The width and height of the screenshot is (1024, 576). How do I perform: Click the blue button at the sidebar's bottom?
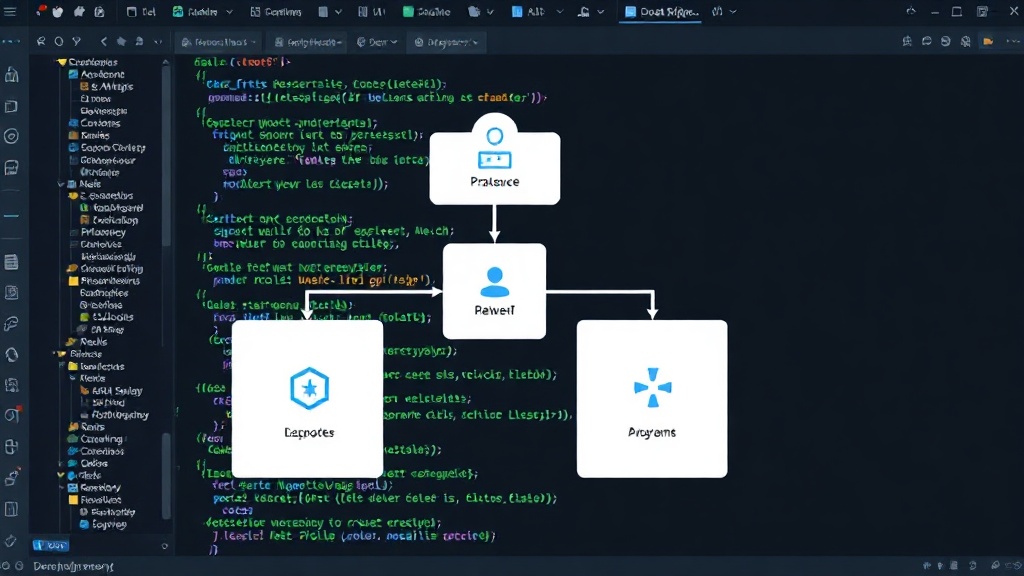(x=50, y=545)
